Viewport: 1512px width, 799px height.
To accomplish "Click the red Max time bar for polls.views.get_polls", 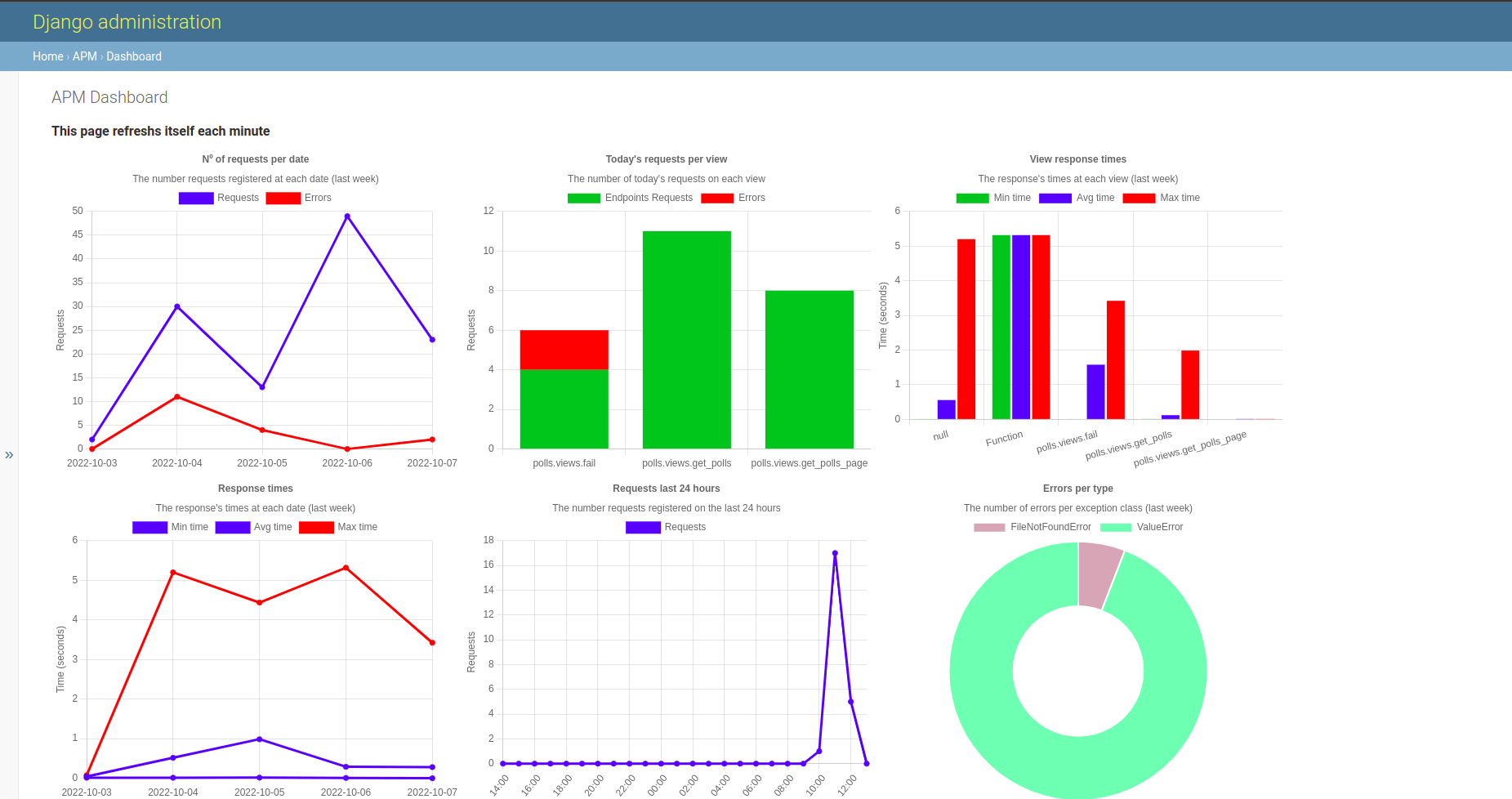I will [1190, 385].
